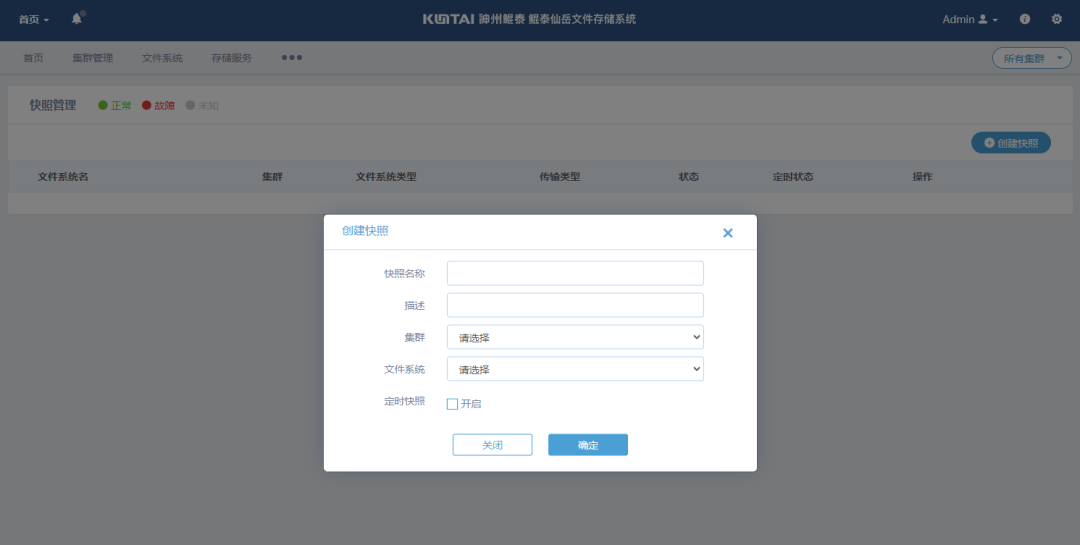Screen dimensions: 1080x545
Task: Expand the 集群 dropdown in dialog
Action: 575,337
